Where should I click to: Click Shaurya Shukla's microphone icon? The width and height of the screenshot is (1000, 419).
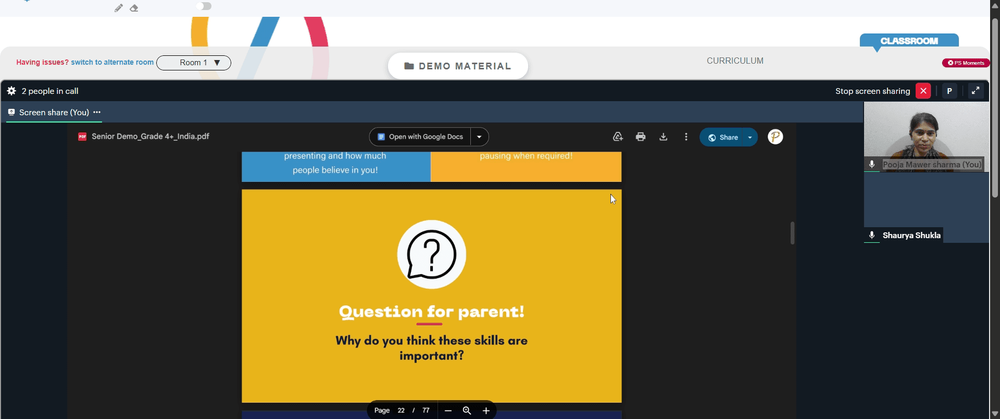coord(872,235)
